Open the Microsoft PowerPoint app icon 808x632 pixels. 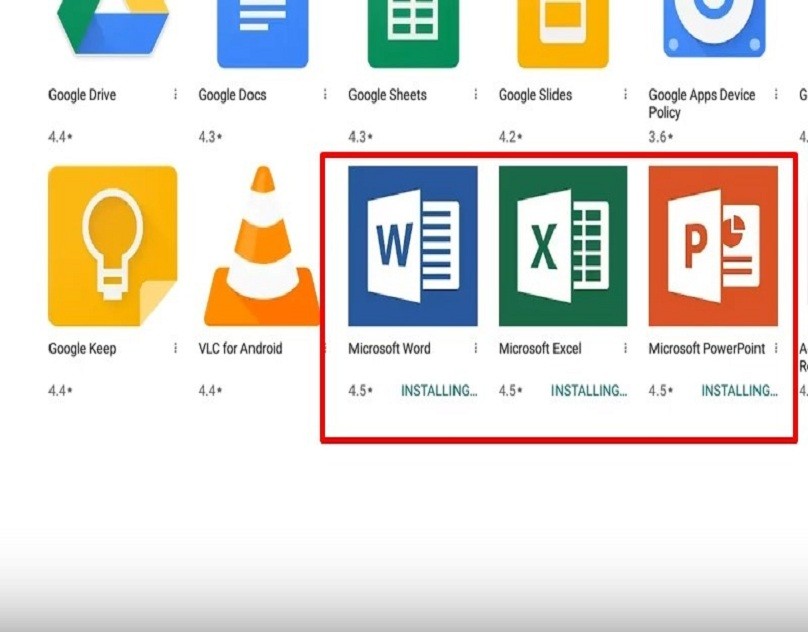pos(713,246)
